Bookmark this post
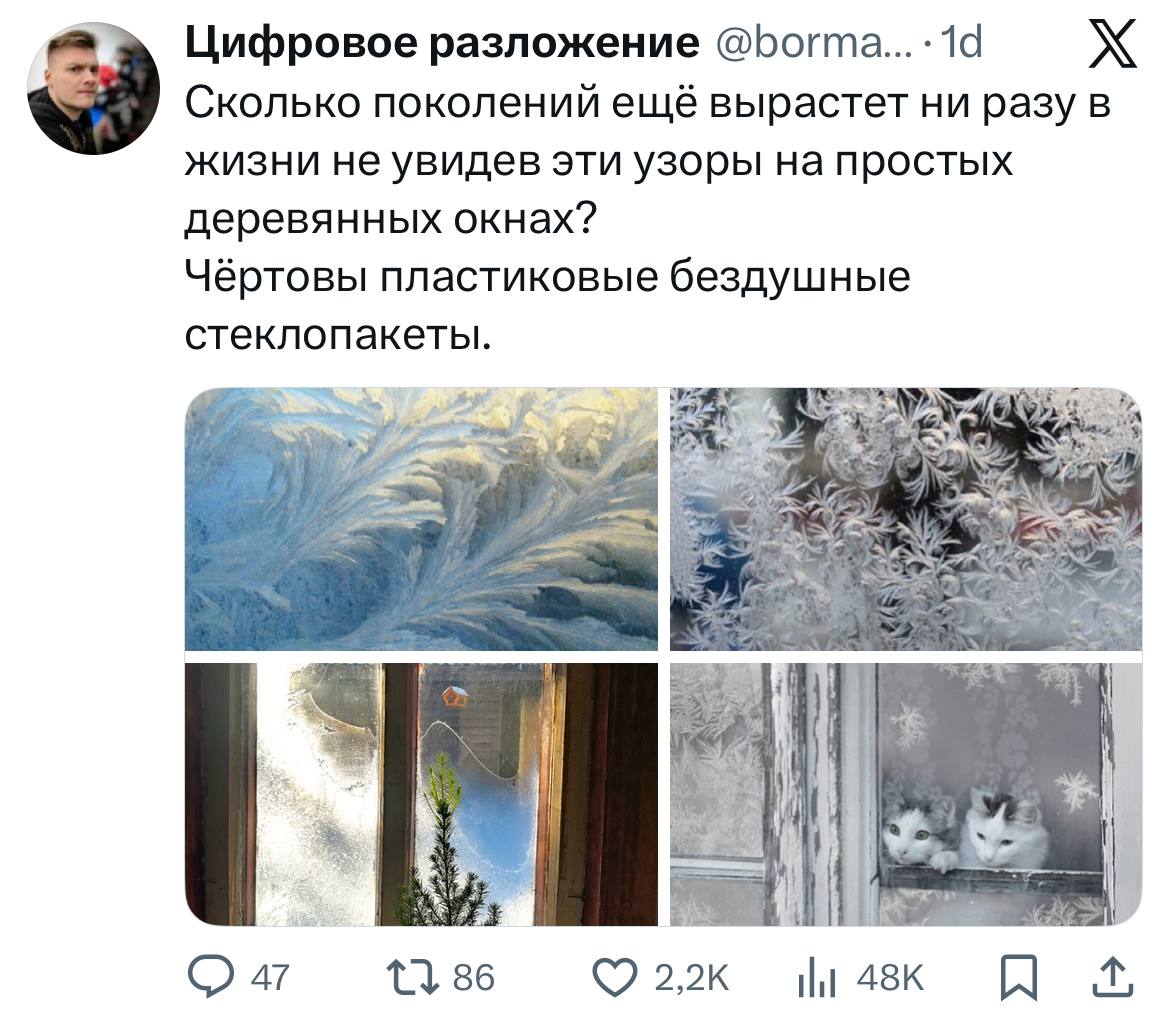Screen dimensions: 1170x1025 (x=1019, y=977)
